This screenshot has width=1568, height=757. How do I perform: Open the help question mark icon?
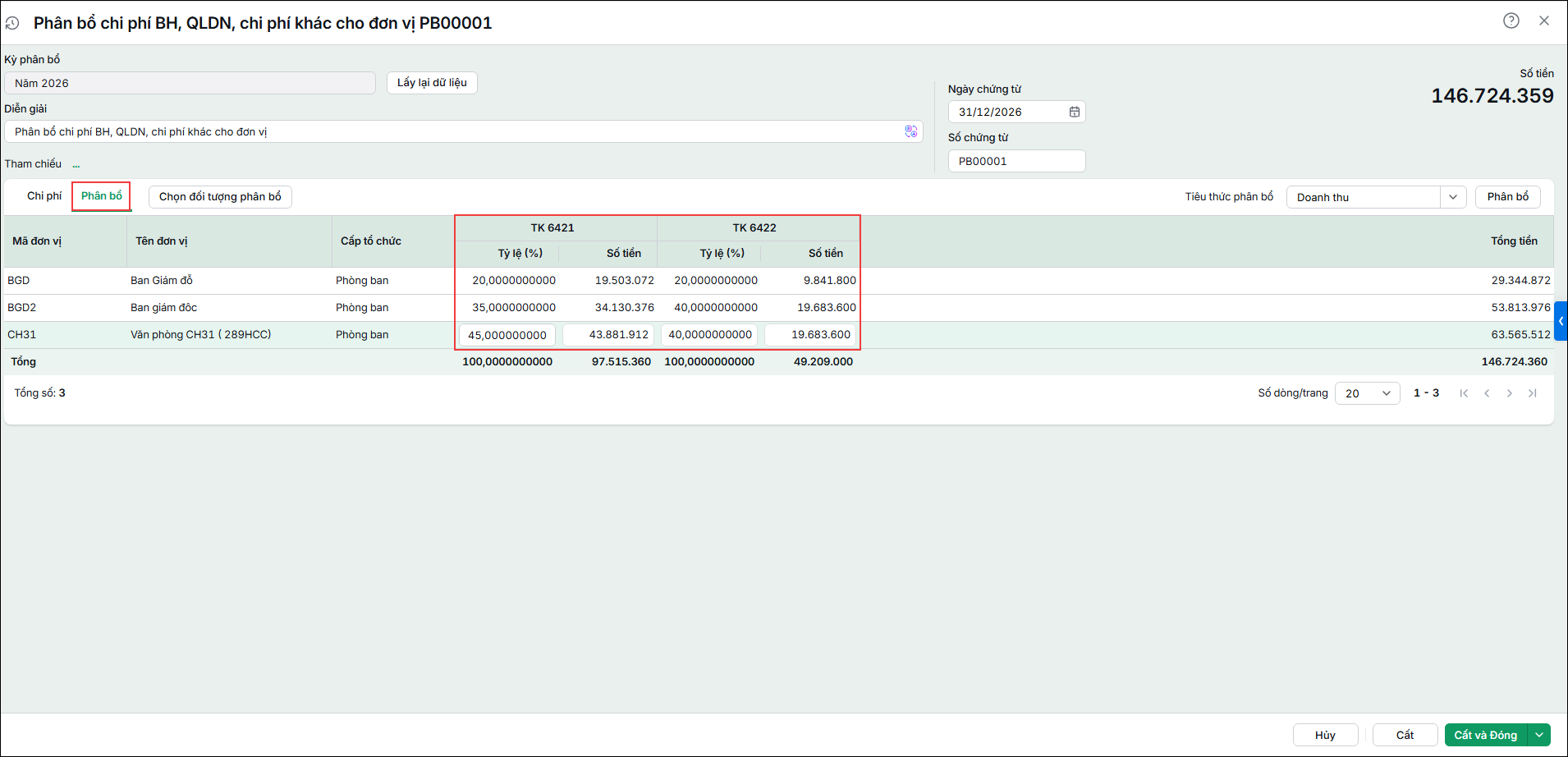pos(1511,21)
